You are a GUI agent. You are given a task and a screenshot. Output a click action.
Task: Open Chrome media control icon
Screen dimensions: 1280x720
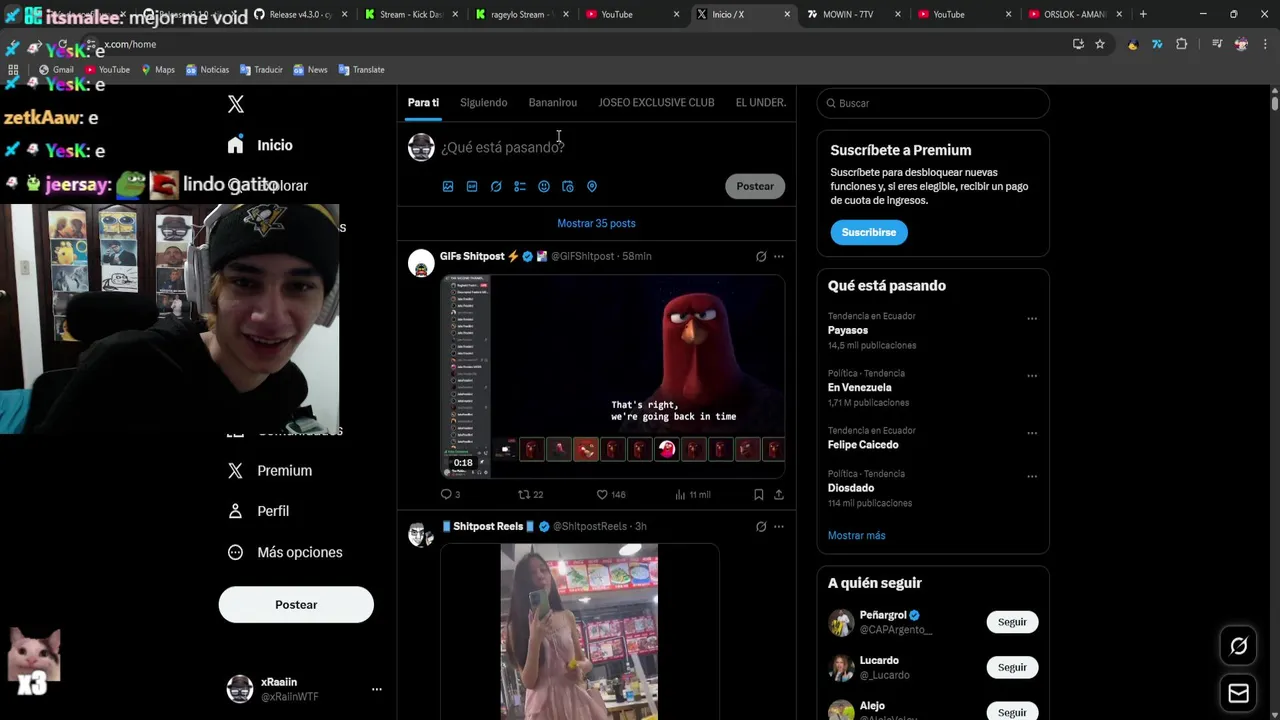(1217, 44)
